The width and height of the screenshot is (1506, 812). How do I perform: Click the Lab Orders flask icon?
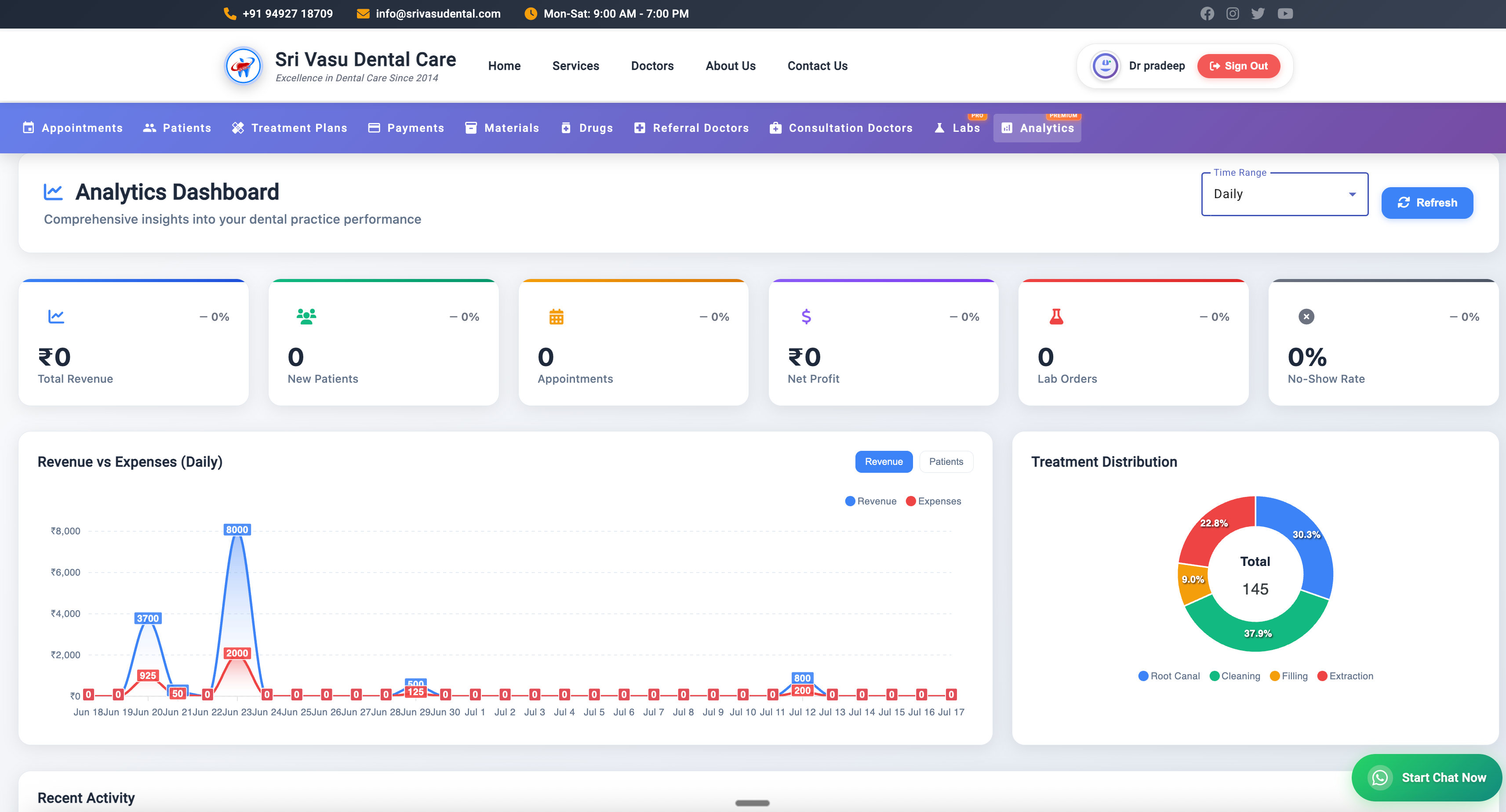coord(1056,317)
